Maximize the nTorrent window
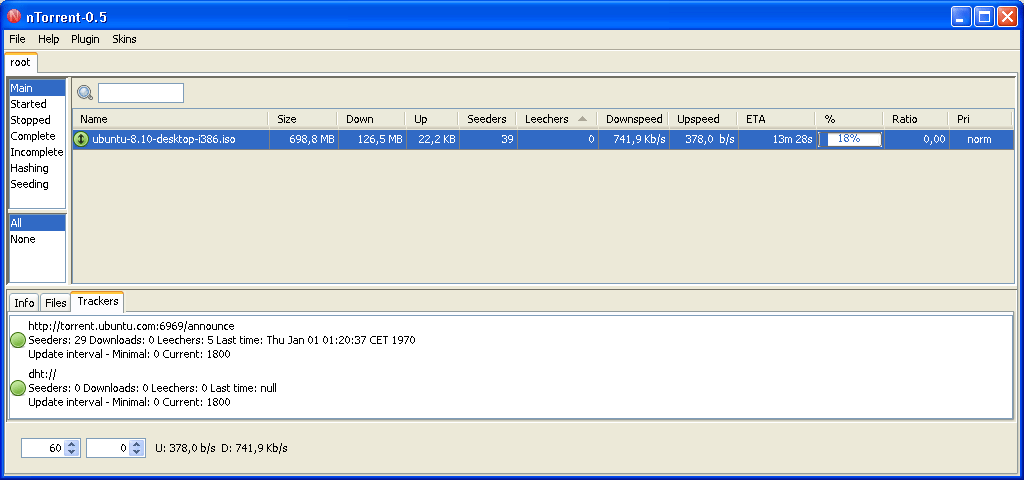This screenshot has height=480, width=1024. pos(984,16)
